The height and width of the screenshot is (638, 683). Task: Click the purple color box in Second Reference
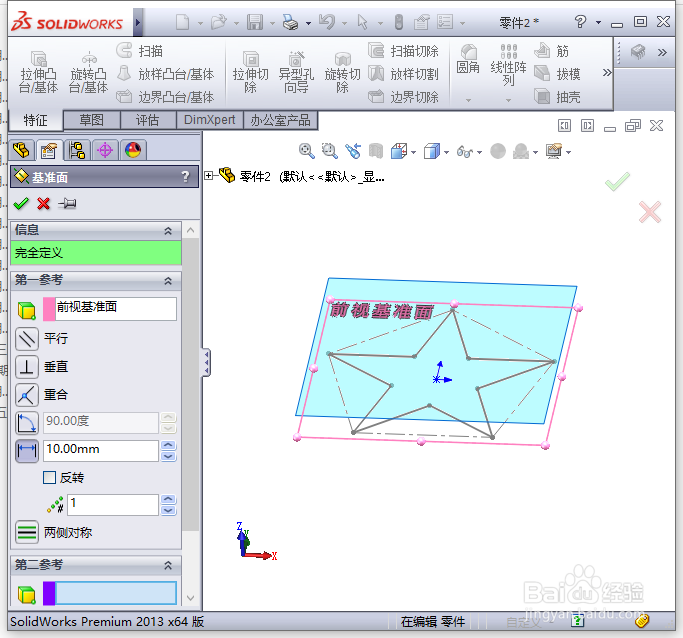pyautogui.click(x=49, y=593)
